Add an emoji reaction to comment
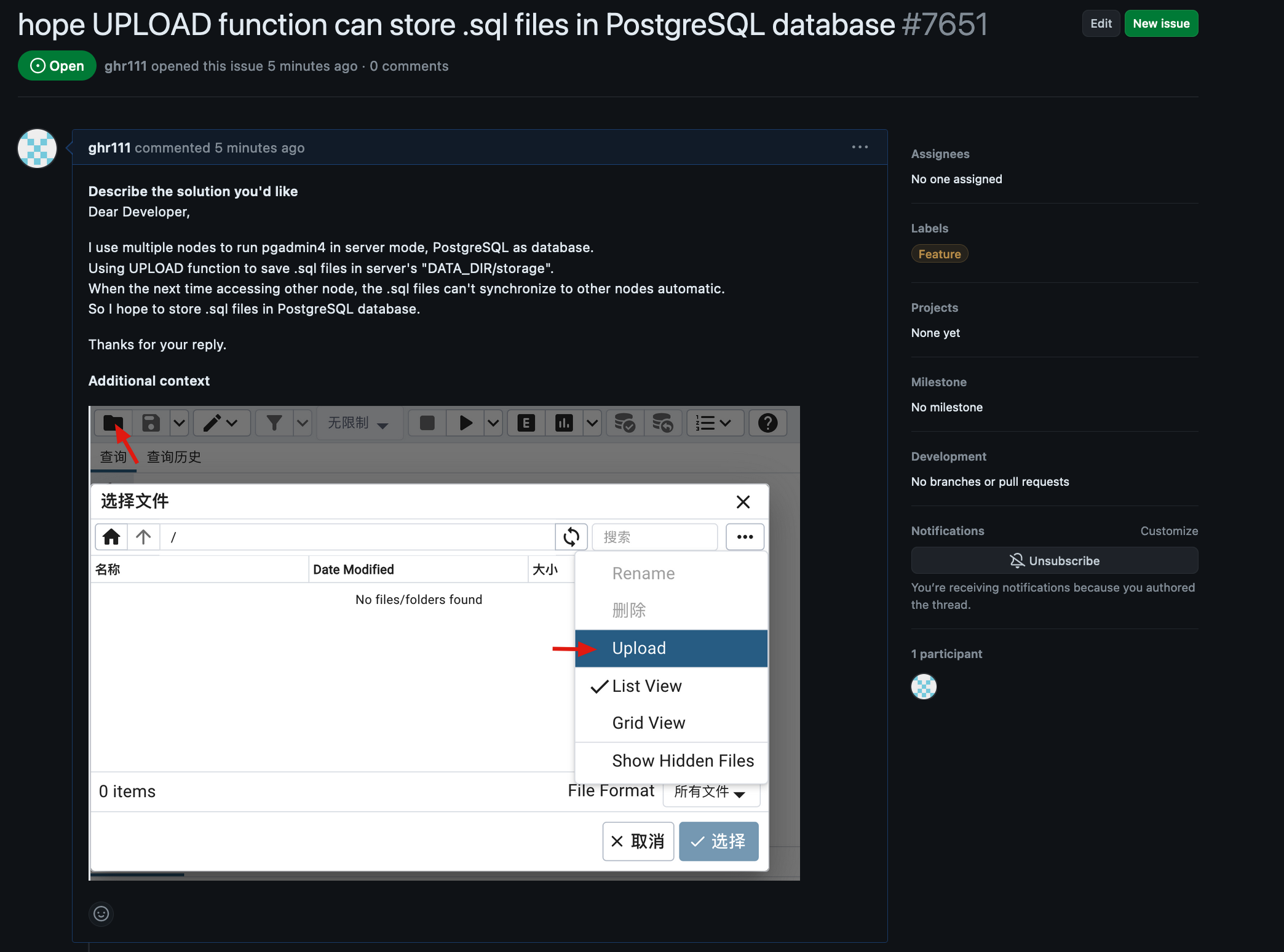 click(x=101, y=914)
